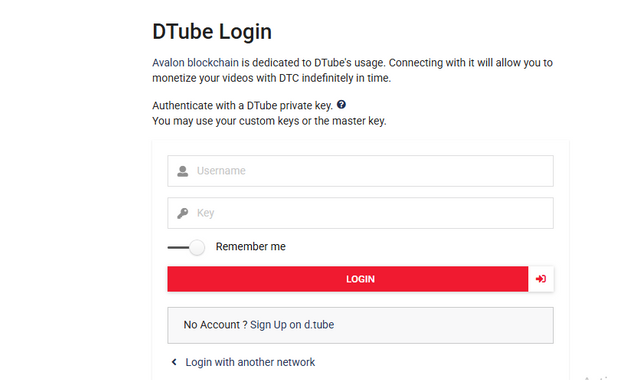Click the left chevron before Login with another network
Image resolution: width=624 pixels, height=380 pixels.
[x=174, y=362]
